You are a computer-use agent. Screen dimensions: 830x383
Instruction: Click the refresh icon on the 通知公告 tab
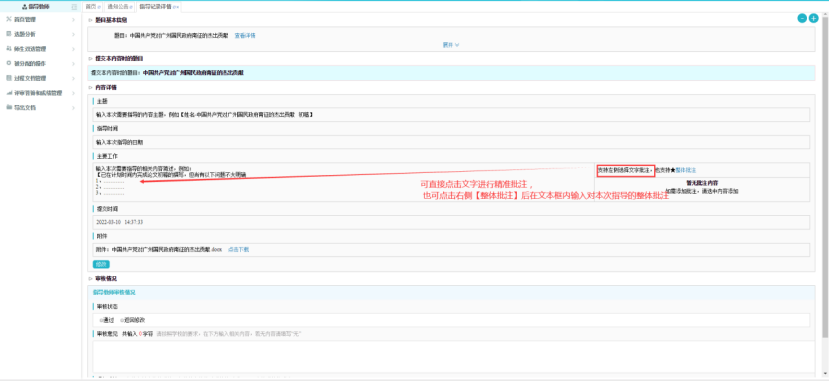point(131,7)
